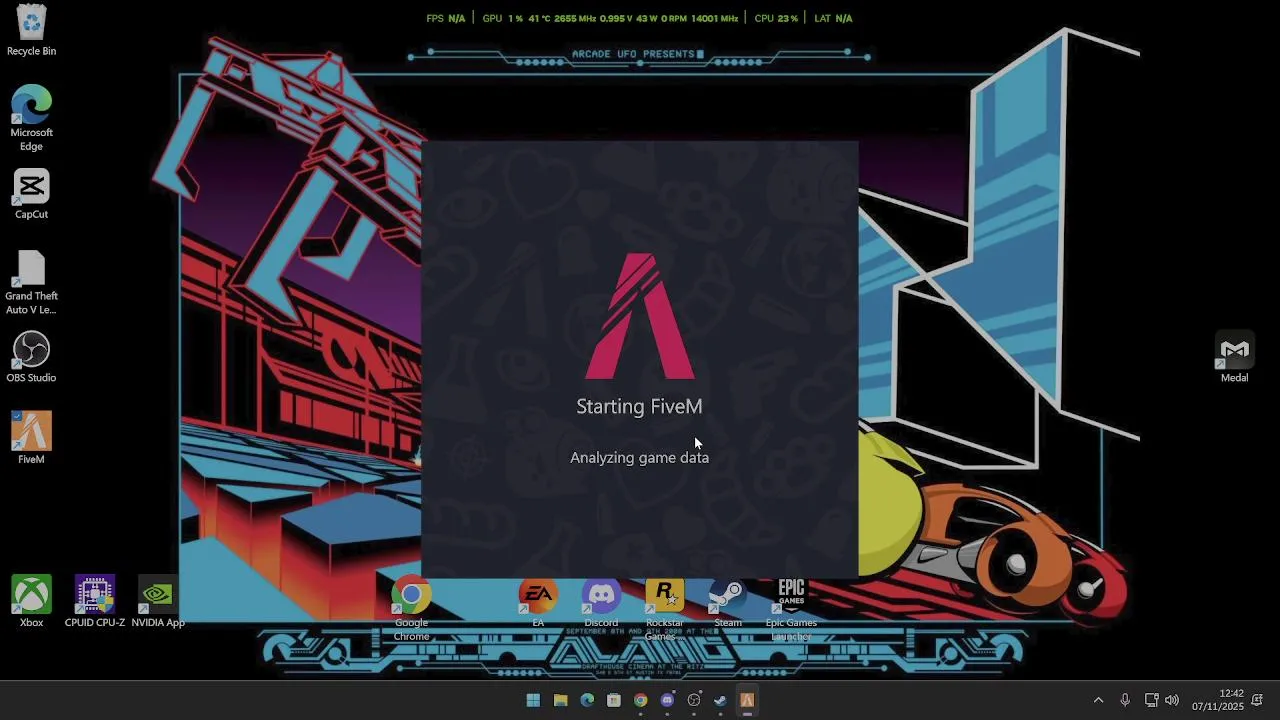
Task: Select the CPUID CPU-Z desktop shortcut
Action: pos(94,601)
